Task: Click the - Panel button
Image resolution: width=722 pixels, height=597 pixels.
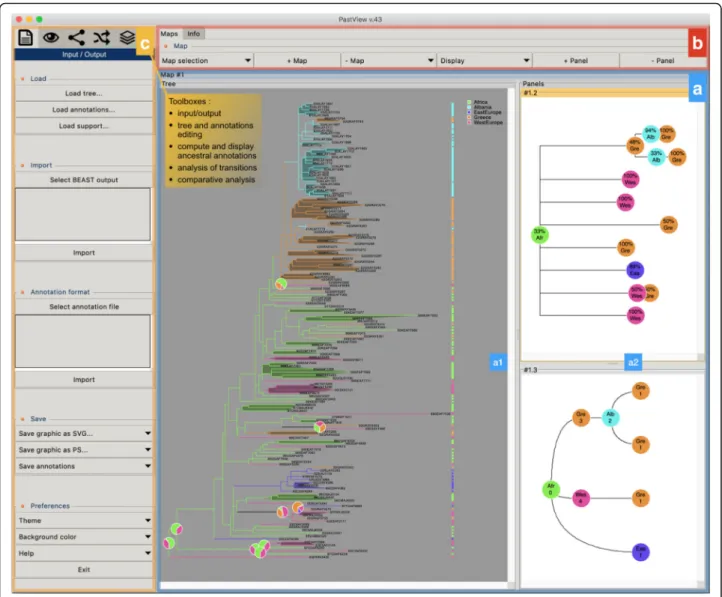Action: point(663,60)
